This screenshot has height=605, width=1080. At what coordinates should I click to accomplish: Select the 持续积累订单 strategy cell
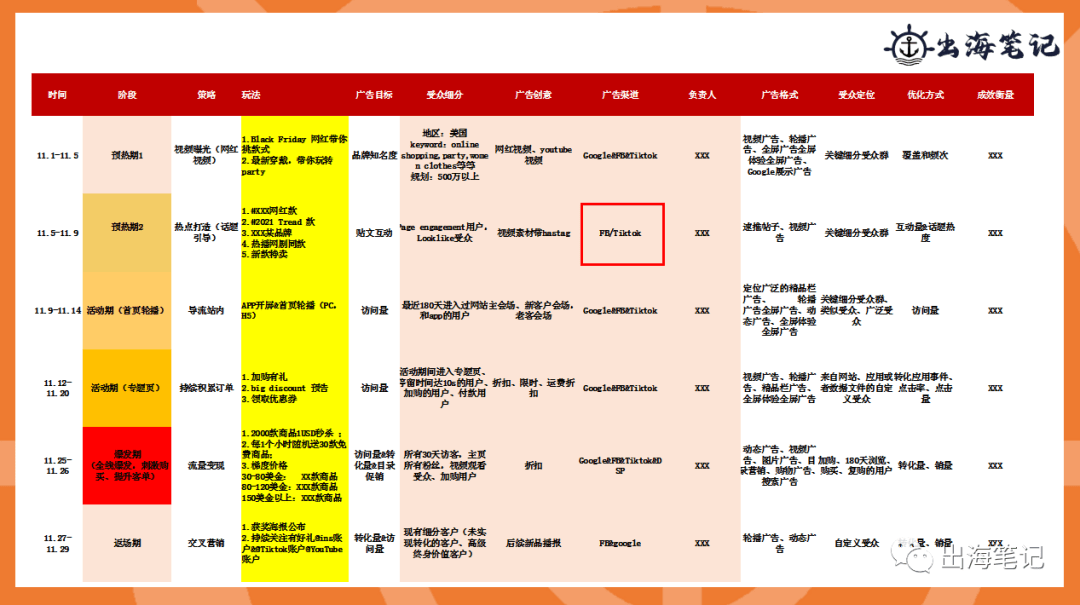(x=206, y=388)
